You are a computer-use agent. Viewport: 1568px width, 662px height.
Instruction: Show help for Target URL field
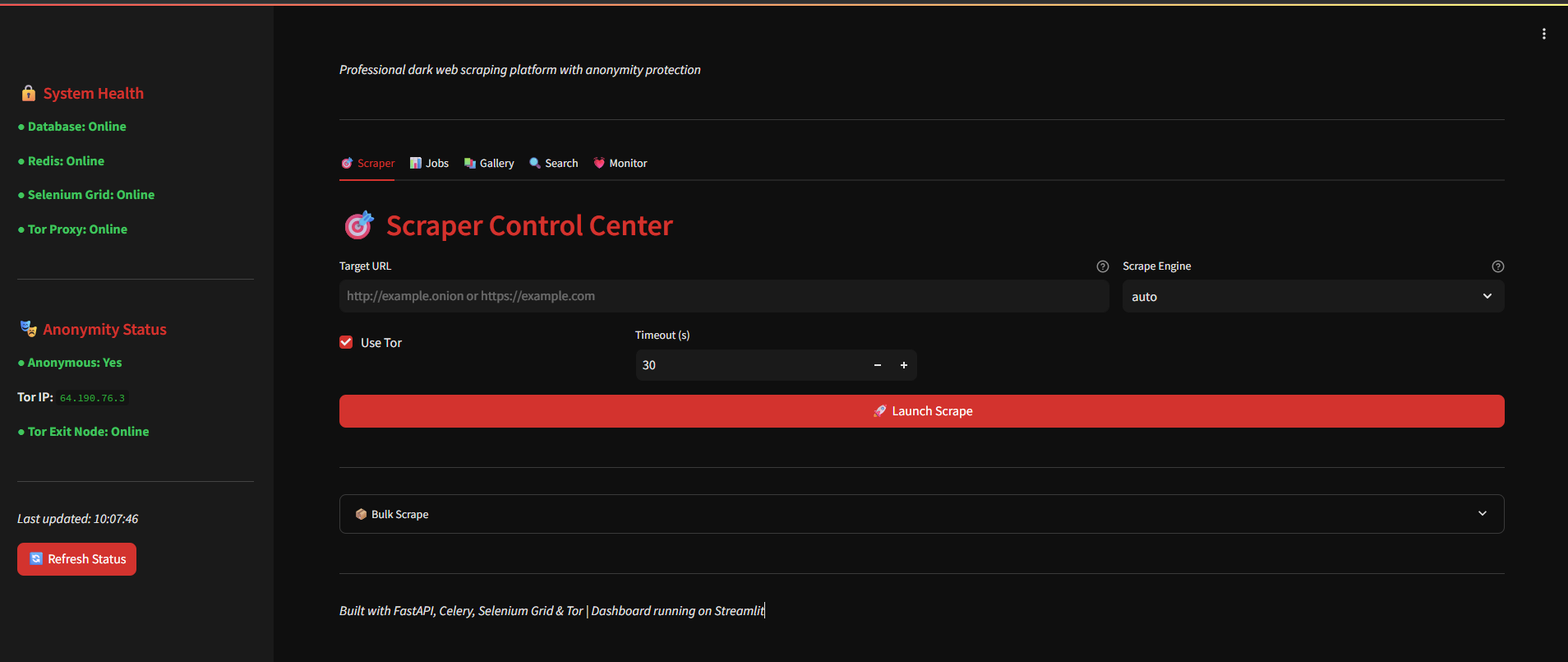[1103, 266]
